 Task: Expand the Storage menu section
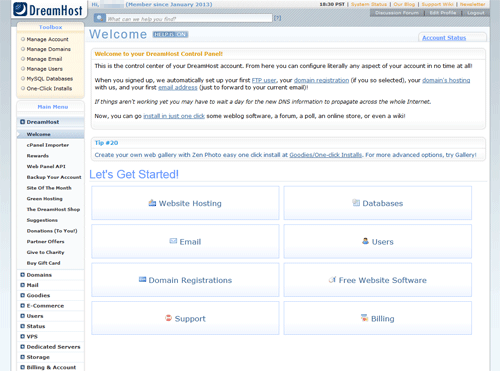point(22,357)
